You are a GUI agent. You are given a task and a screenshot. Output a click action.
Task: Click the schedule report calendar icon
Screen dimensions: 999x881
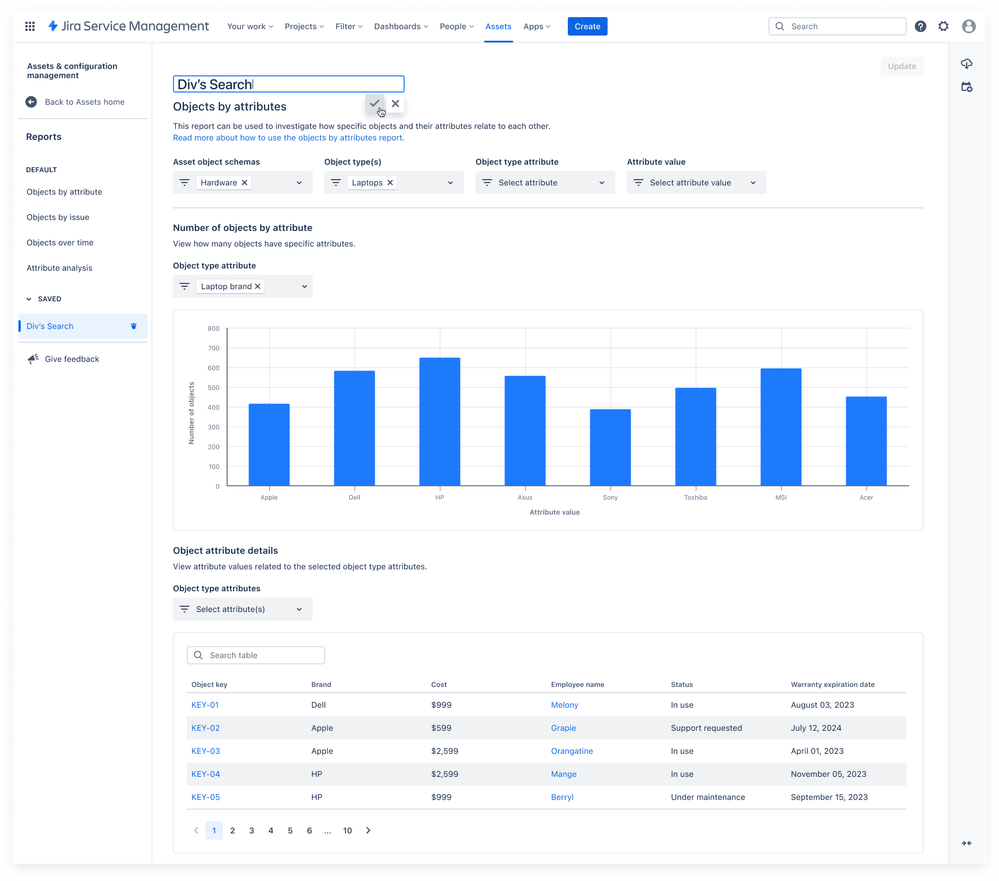pyautogui.click(x=967, y=87)
